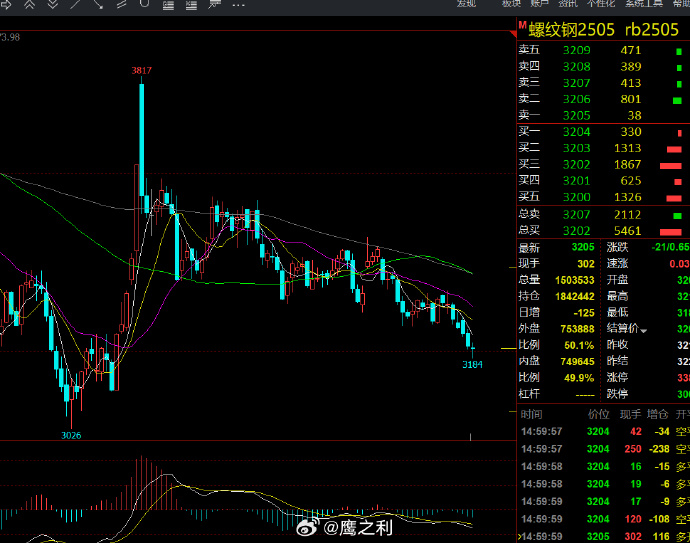
Task: Expand the 结算价 dropdown arrow
Action: coord(644,329)
